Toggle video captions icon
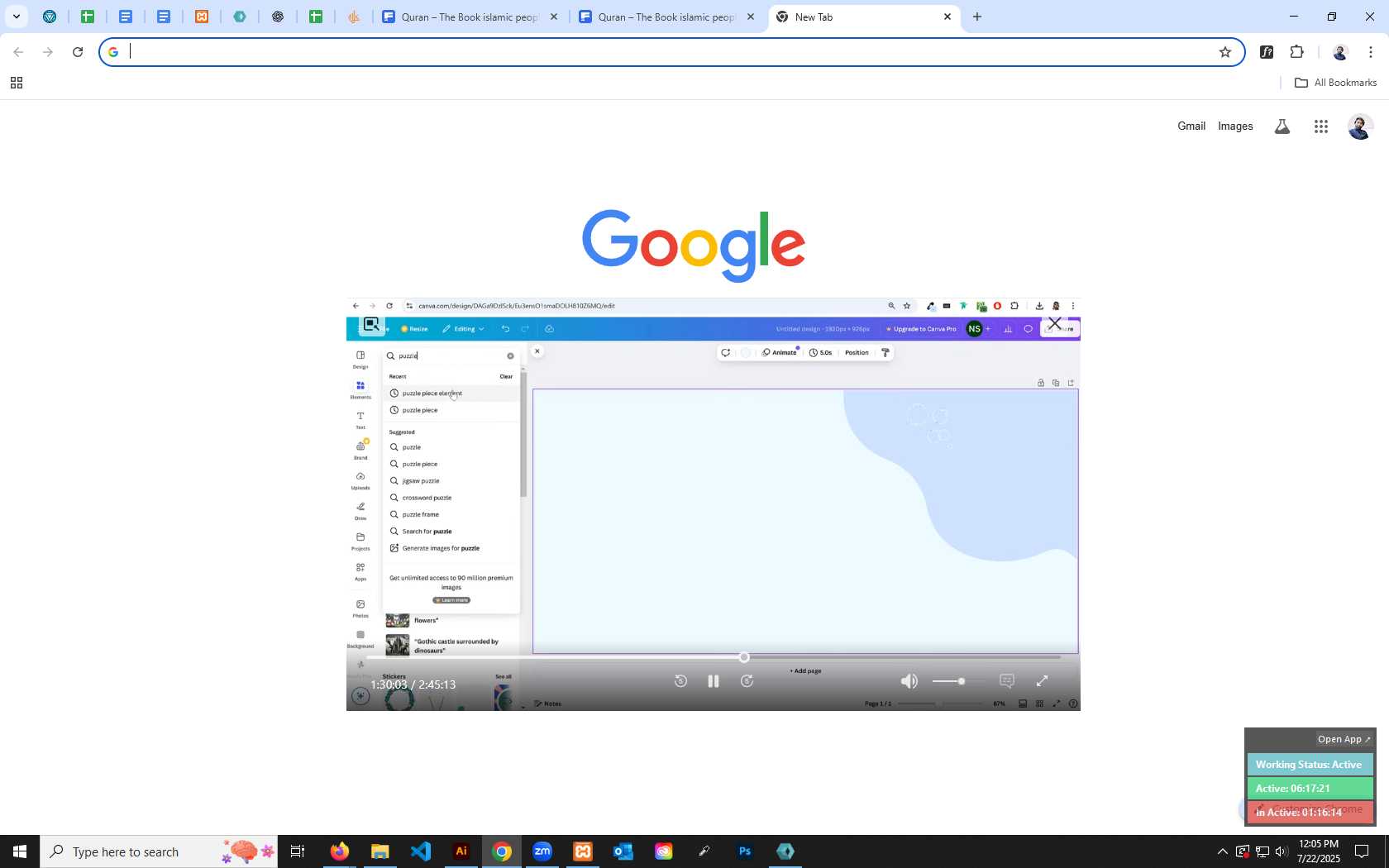 [1007, 681]
